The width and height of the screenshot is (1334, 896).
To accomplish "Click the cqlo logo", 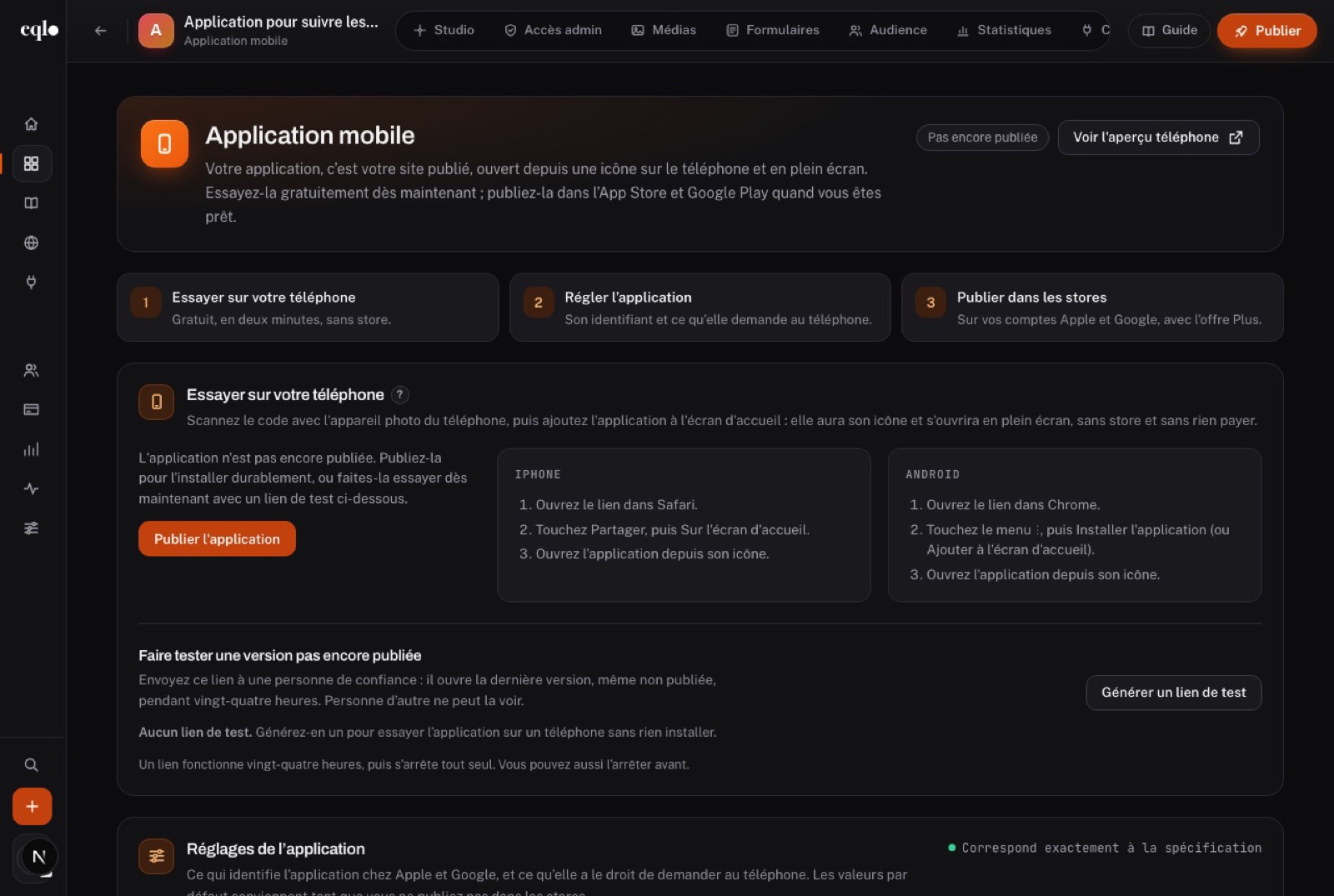I will click(x=39, y=31).
